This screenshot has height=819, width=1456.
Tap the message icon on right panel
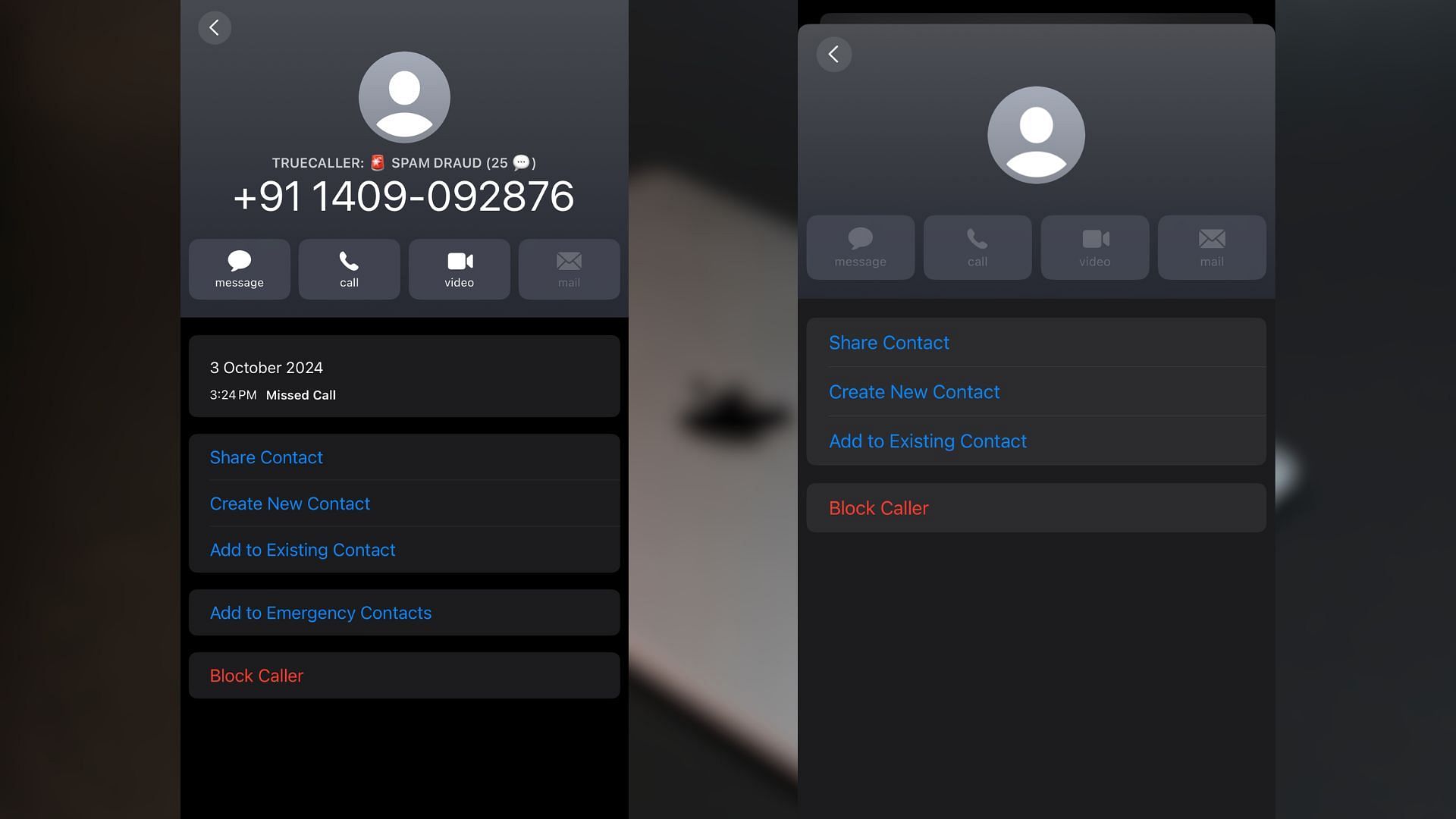click(860, 246)
